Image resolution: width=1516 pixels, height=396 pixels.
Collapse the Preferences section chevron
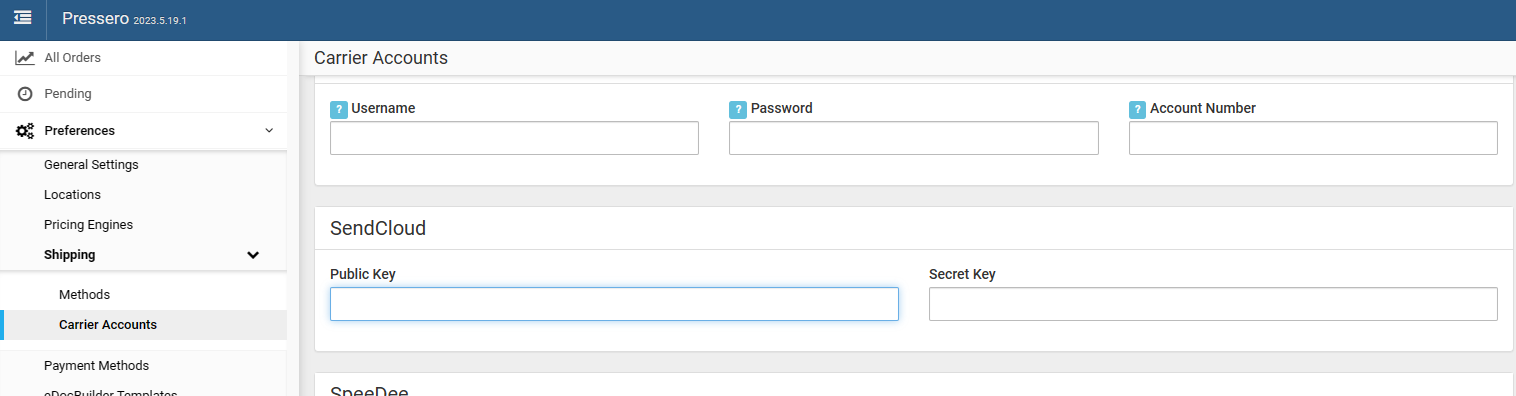(269, 131)
